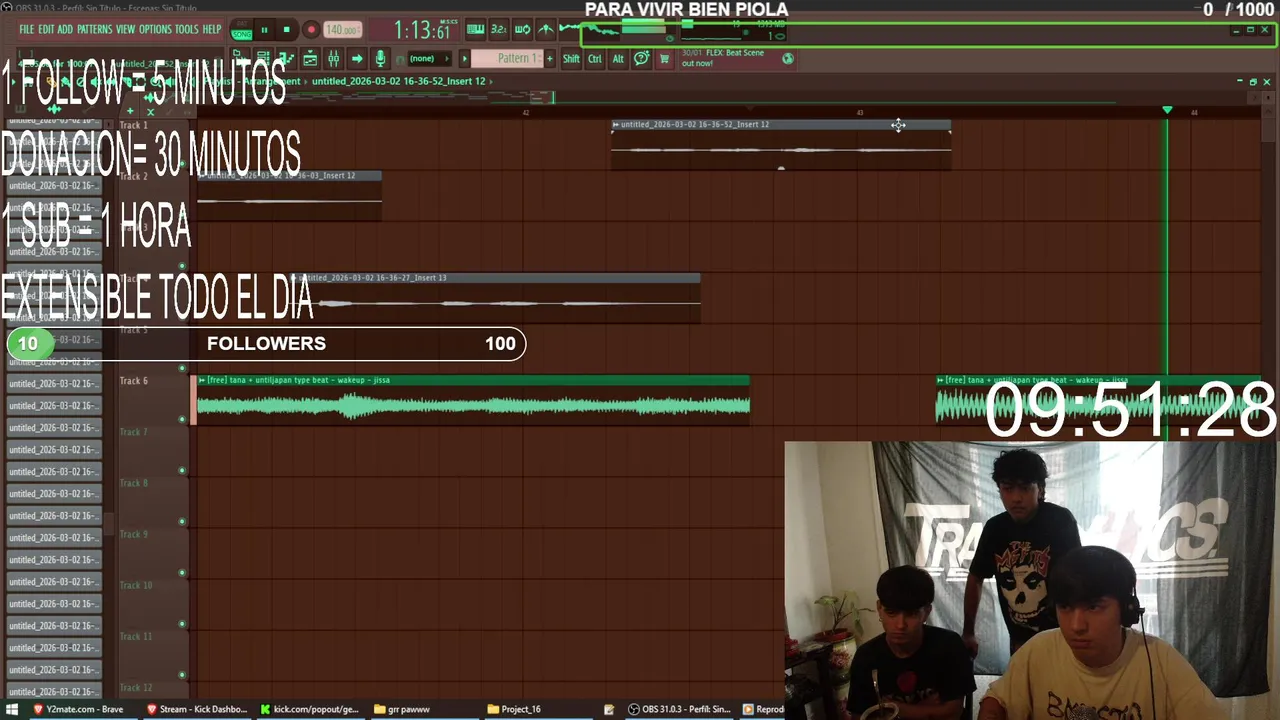The height and width of the screenshot is (720, 1280).
Task: Toggle the loop recording icon
Action: tap(522, 29)
